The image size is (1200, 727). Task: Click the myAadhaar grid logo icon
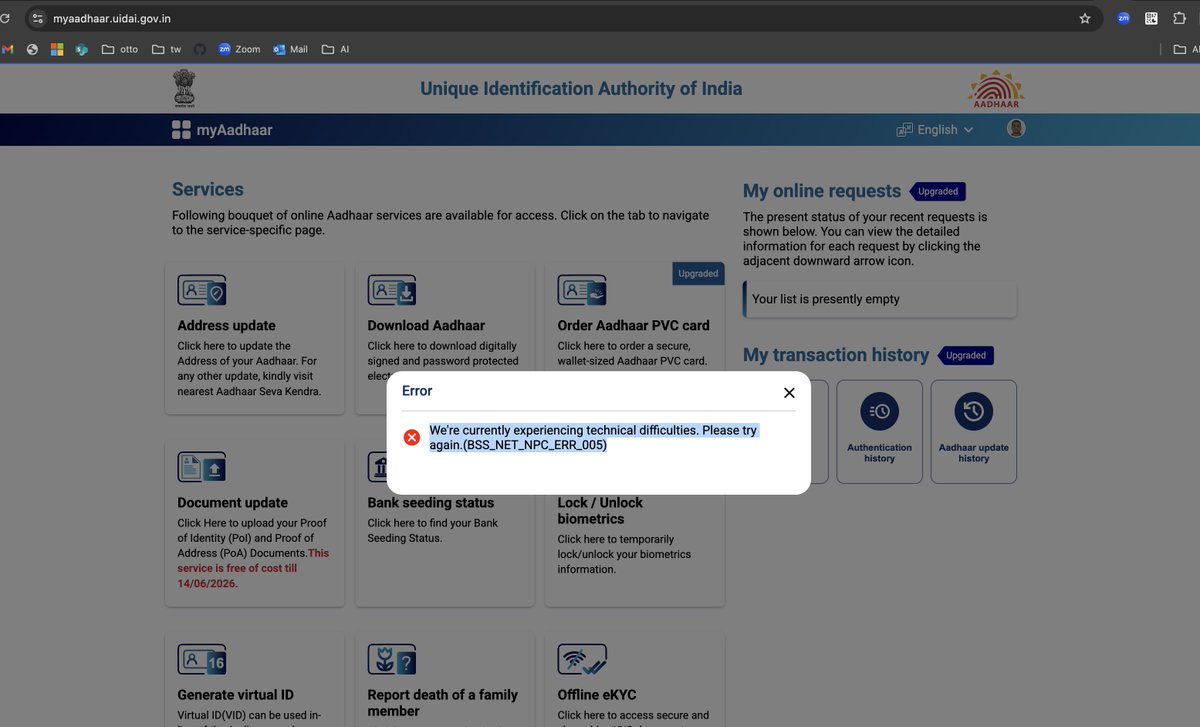[181, 129]
